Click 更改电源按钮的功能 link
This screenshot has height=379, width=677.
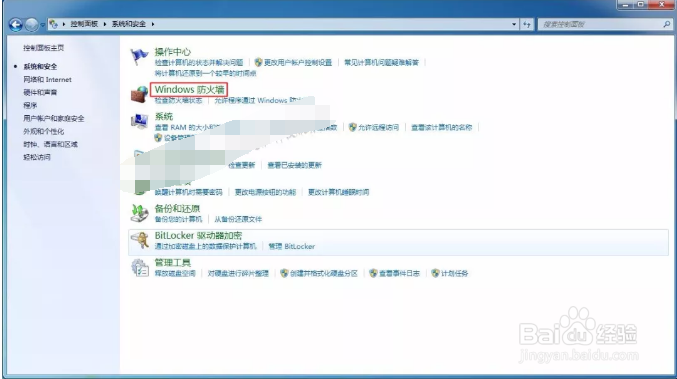click(265, 192)
